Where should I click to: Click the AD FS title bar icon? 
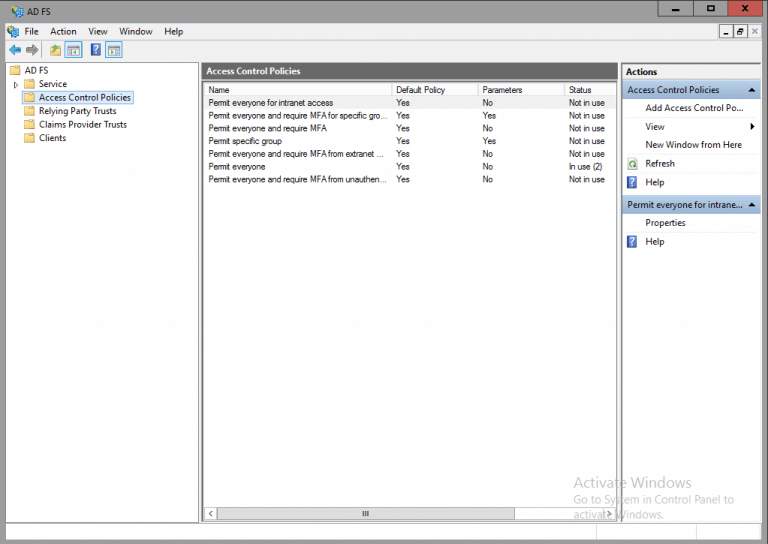click(x=17, y=11)
